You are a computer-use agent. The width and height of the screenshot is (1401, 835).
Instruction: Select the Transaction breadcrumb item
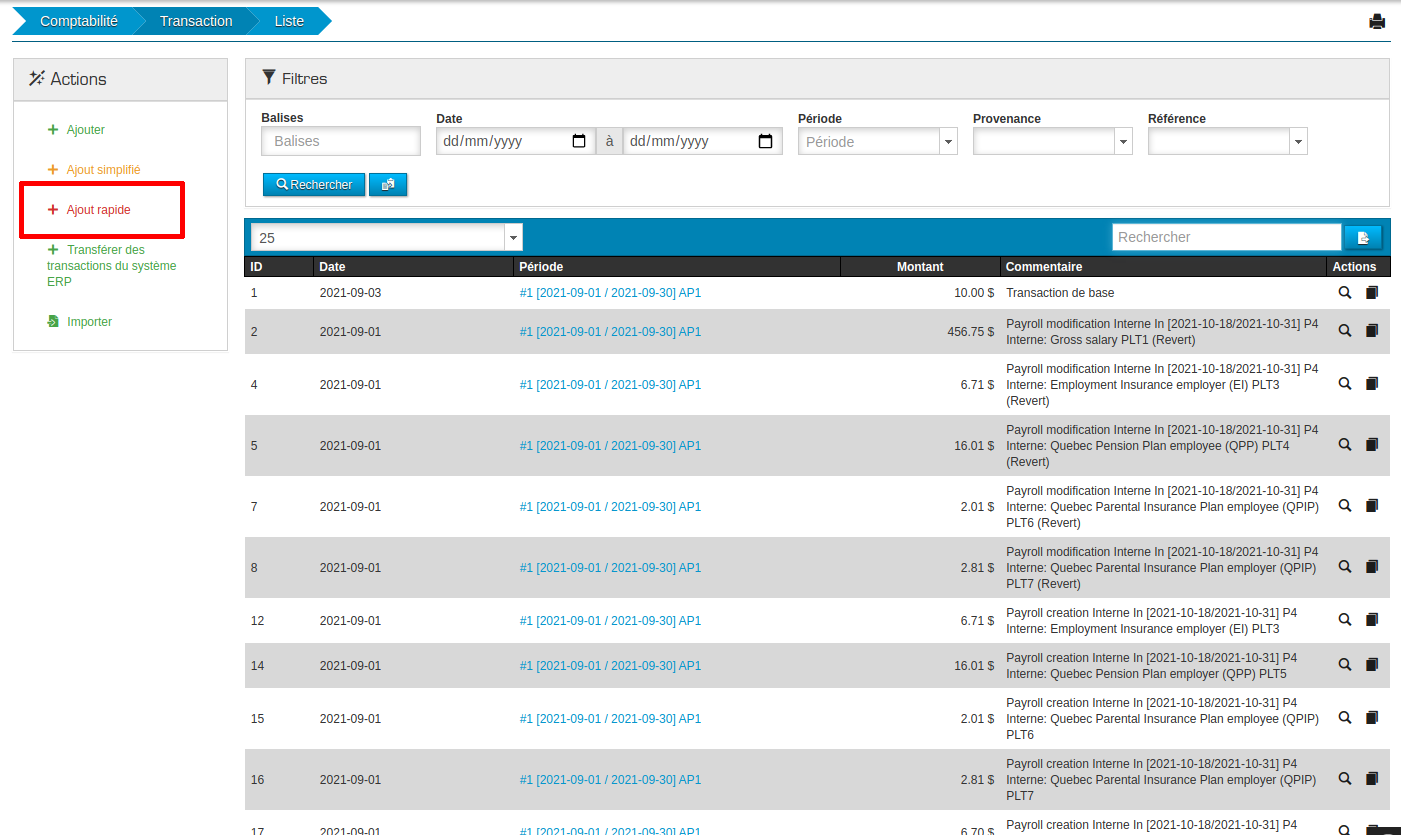[x=196, y=21]
